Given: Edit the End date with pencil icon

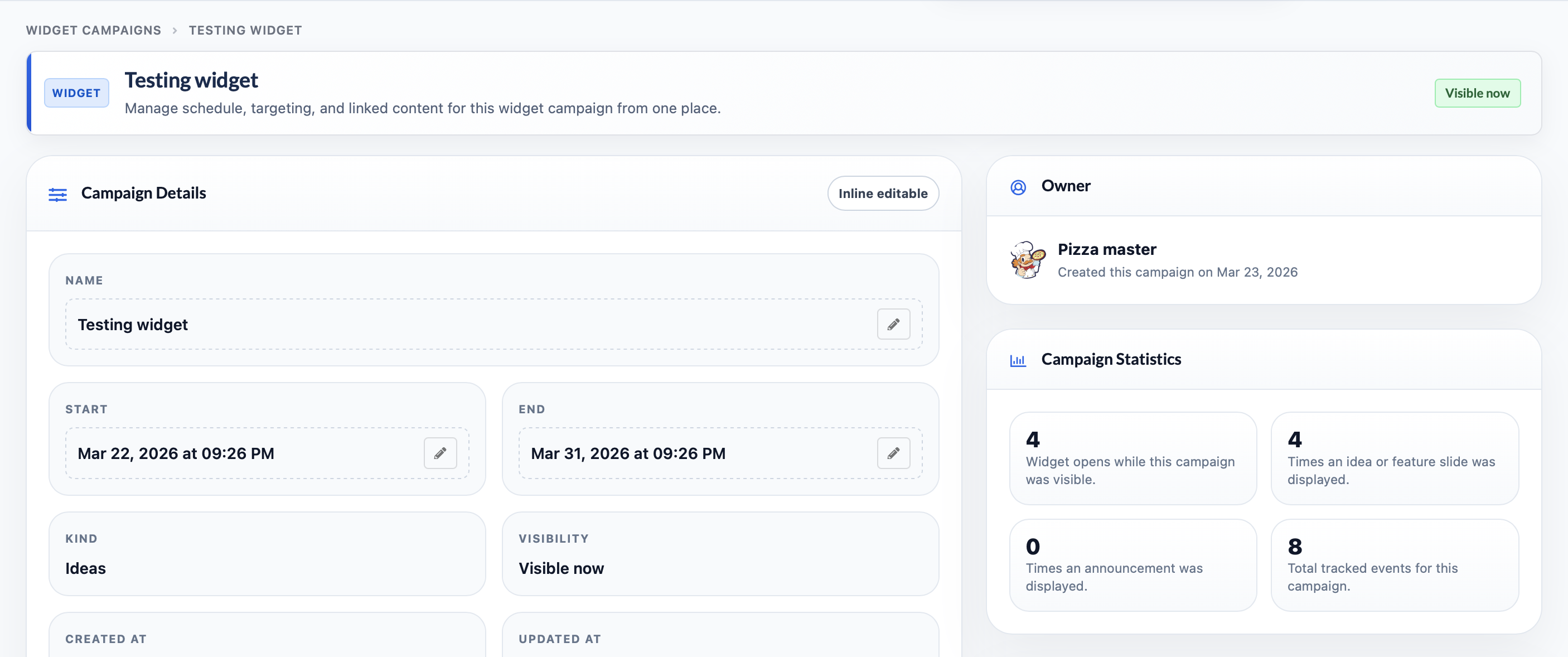Looking at the screenshot, I should tap(893, 453).
